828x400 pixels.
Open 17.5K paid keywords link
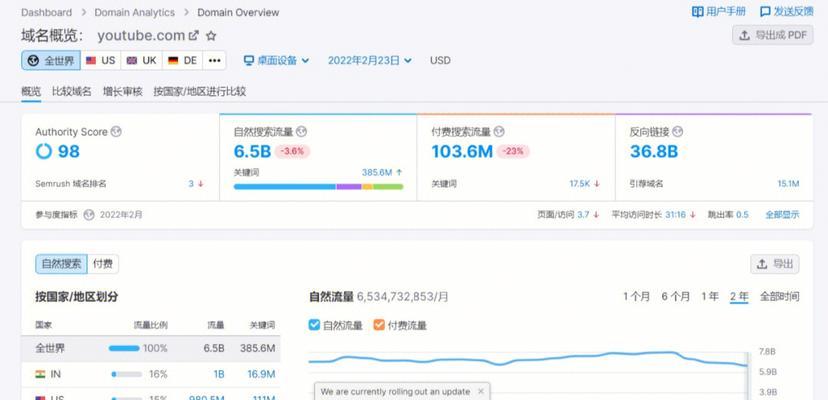[x=579, y=184]
